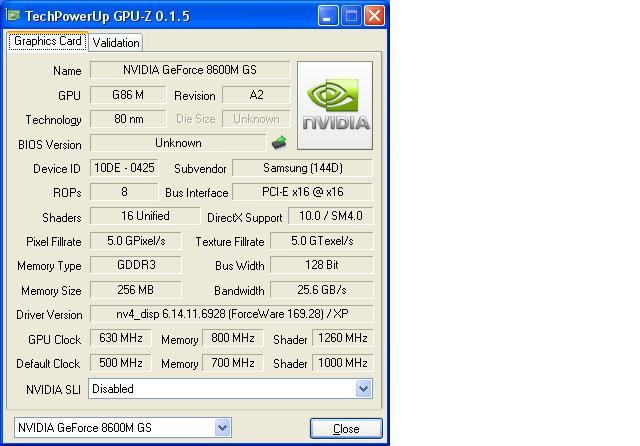
Task: Click the GPU selector text NVIDIA GeForce 8600M GS
Action: tap(85, 428)
